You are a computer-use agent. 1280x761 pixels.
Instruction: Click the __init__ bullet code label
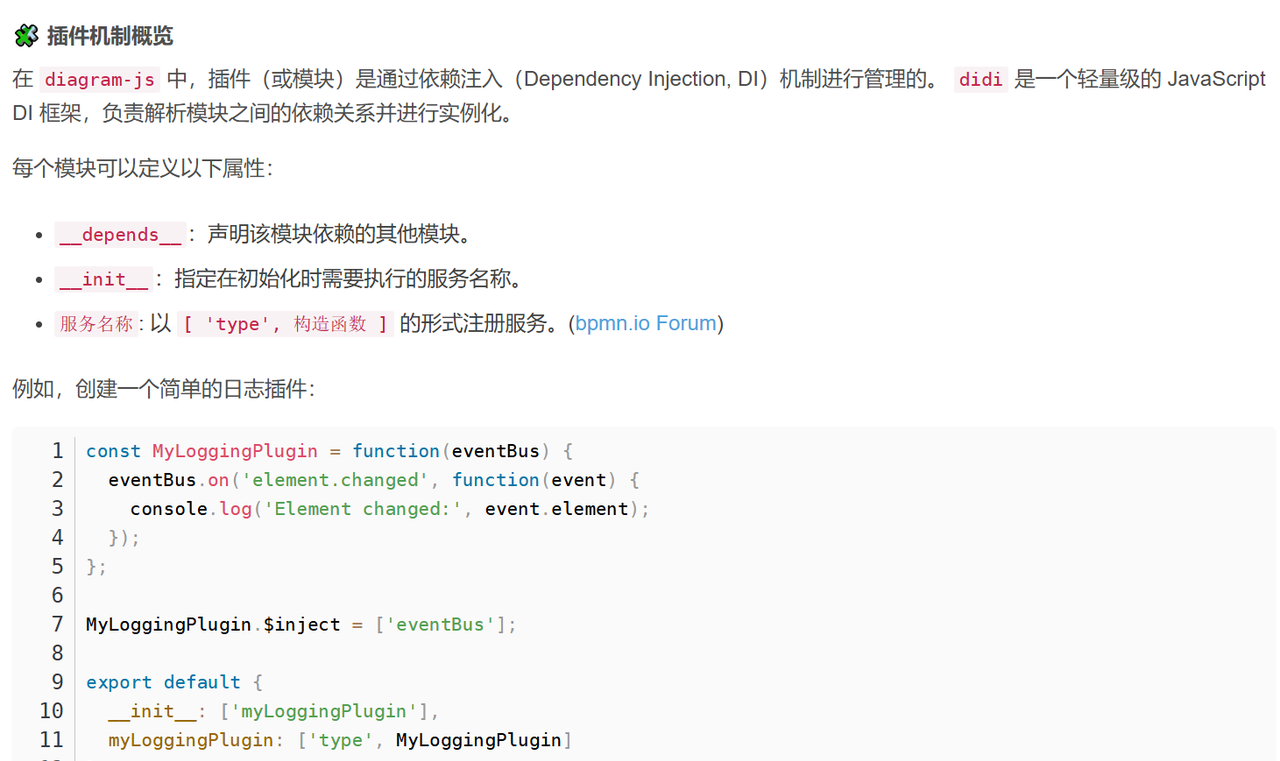[x=104, y=279]
